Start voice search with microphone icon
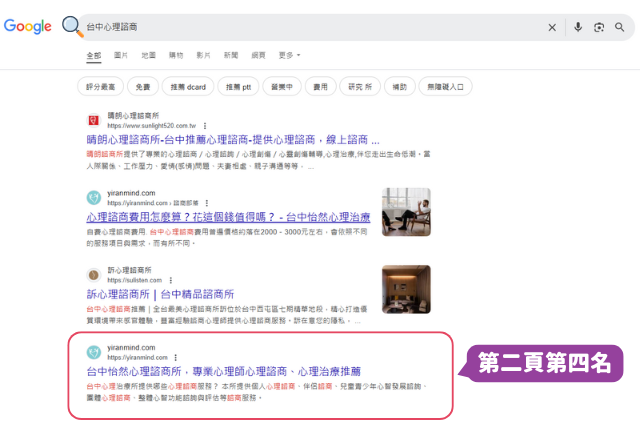This screenshot has height=427, width=640. 578,27
